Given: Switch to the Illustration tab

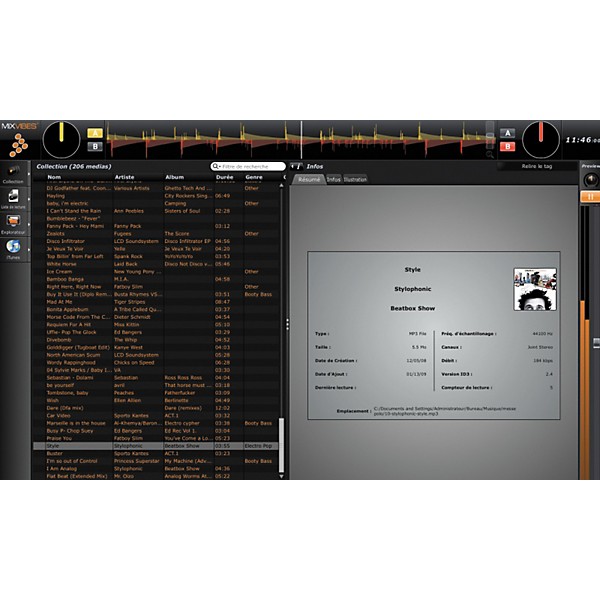Looking at the screenshot, I should tap(355, 179).
